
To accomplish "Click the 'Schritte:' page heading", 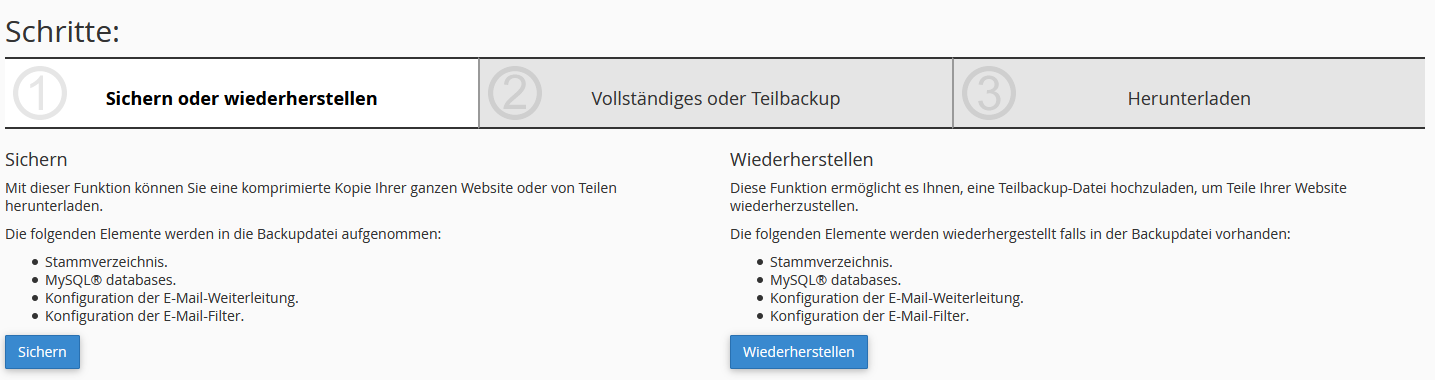I will point(63,32).
